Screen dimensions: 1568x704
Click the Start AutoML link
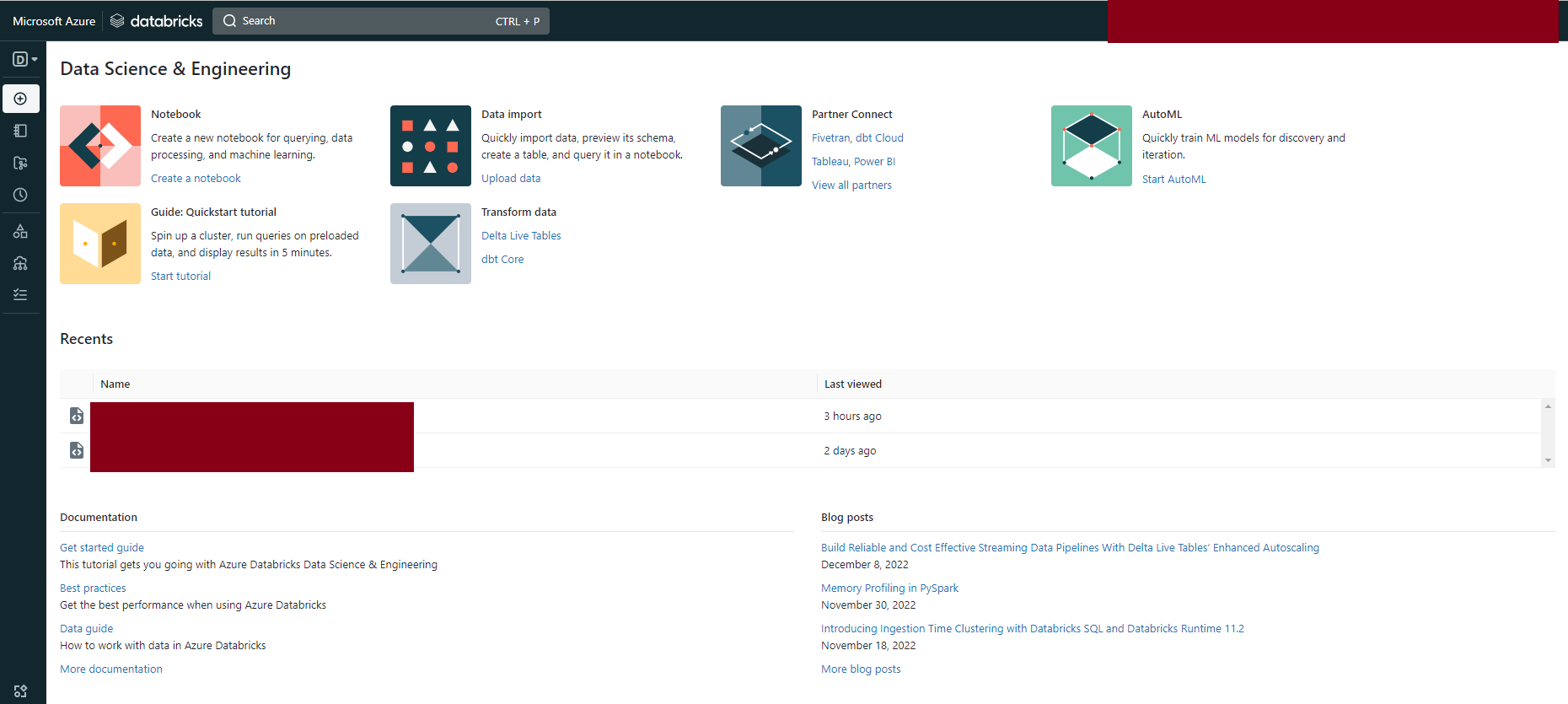point(1173,180)
